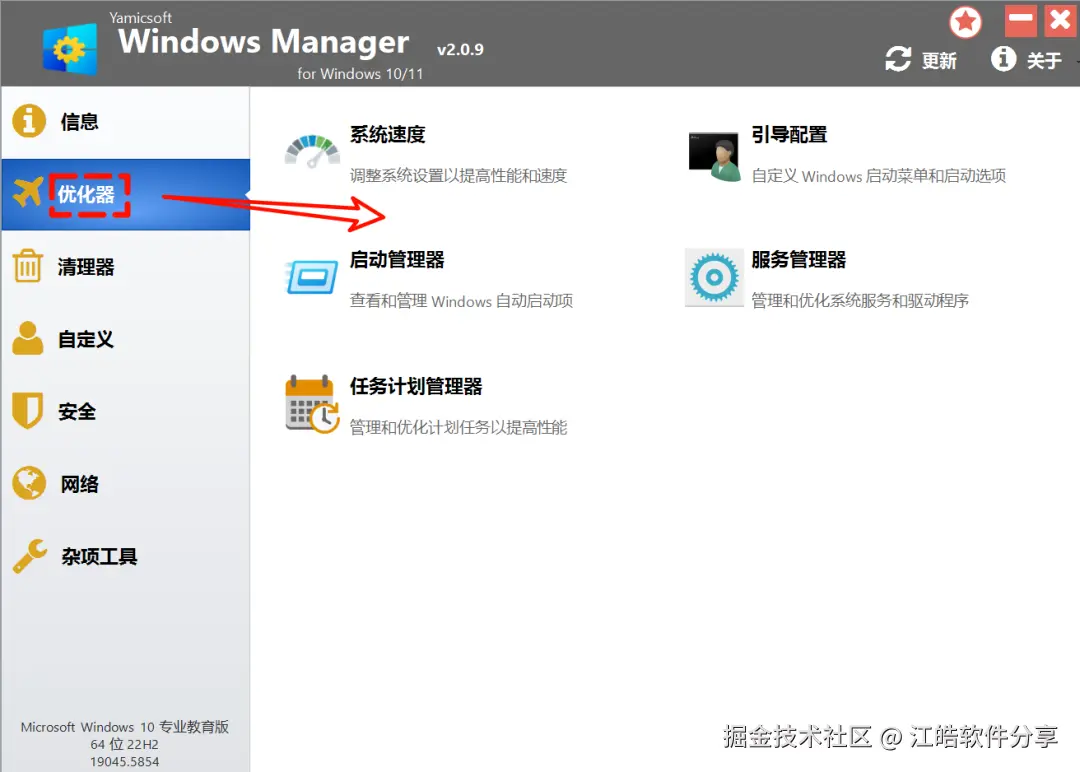Click the speedometer icon for 系统速度
1080x772 pixels.
(x=312, y=152)
